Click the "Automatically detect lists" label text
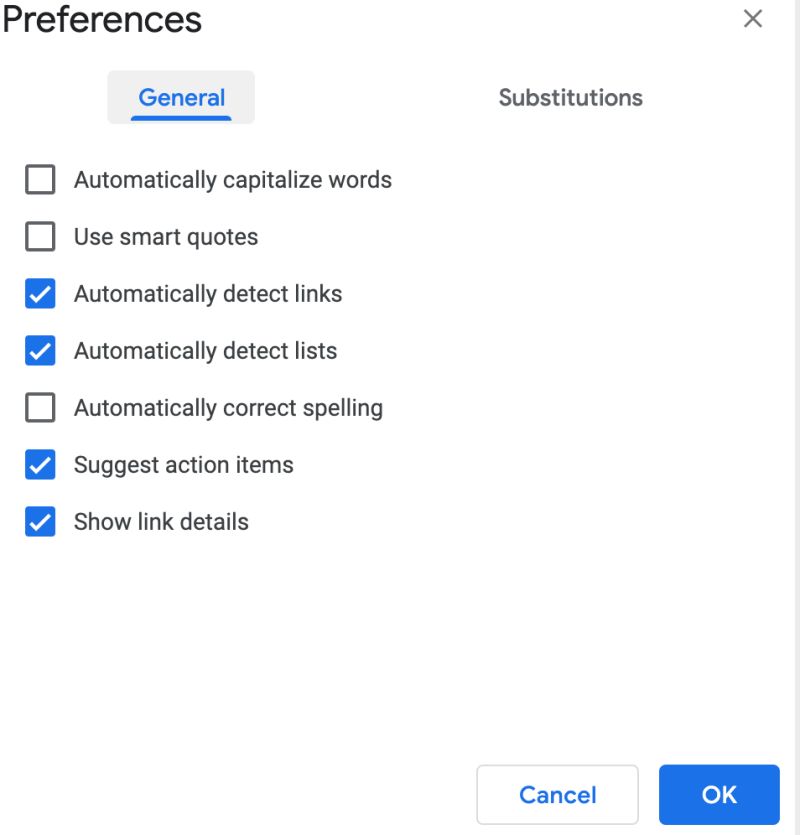The width and height of the screenshot is (800, 835). (x=205, y=351)
